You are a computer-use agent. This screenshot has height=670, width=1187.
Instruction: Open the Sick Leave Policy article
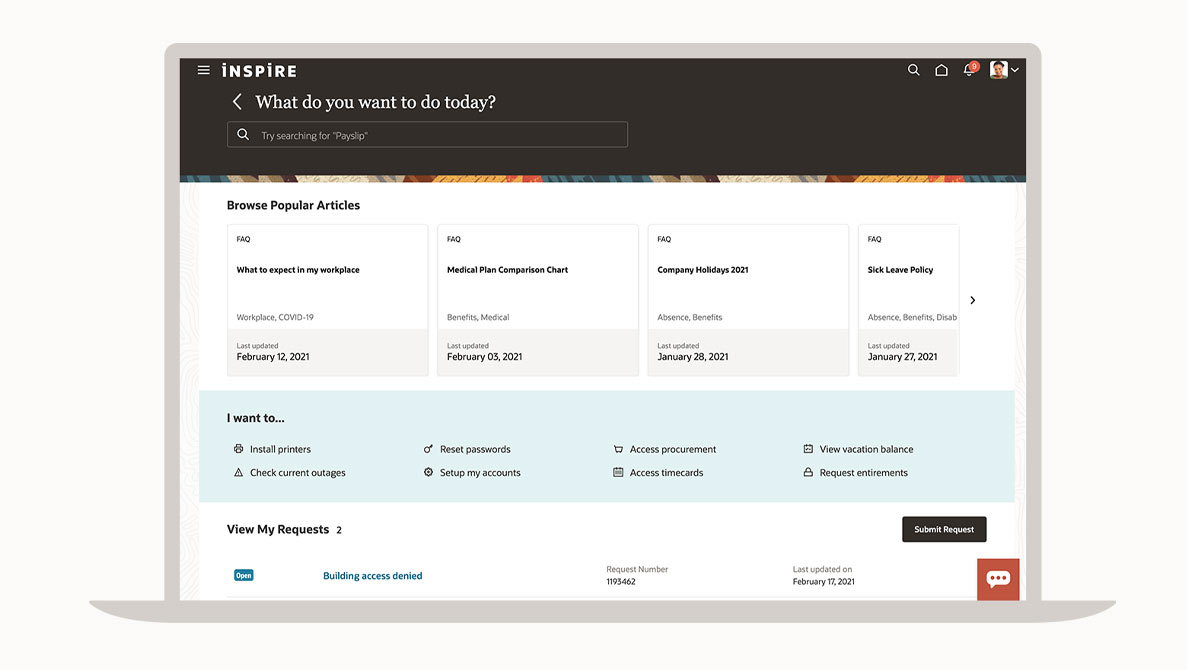pyautogui.click(x=900, y=270)
